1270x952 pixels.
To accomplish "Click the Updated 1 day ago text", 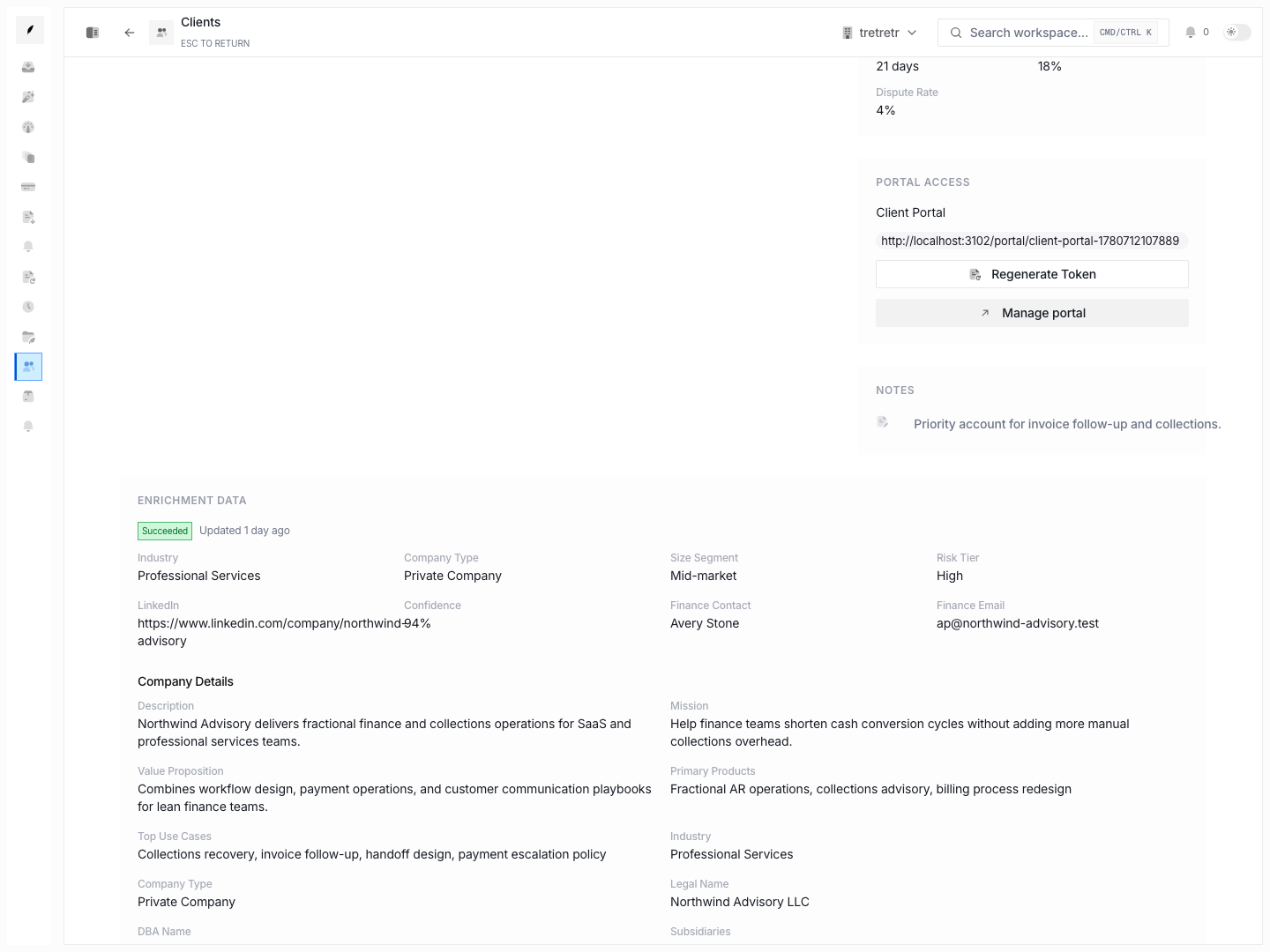I will tap(244, 531).
